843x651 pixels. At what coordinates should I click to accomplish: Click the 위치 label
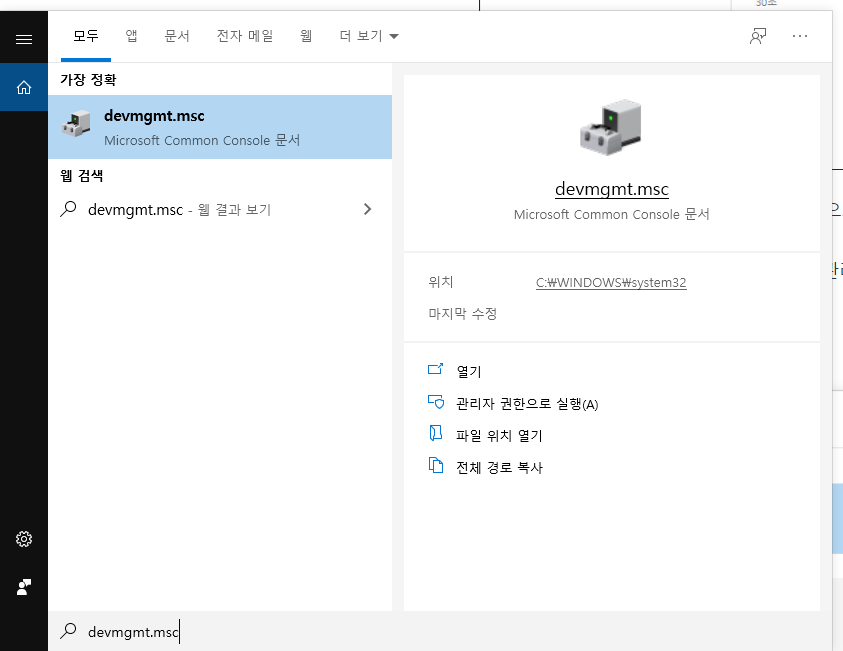[x=441, y=282]
